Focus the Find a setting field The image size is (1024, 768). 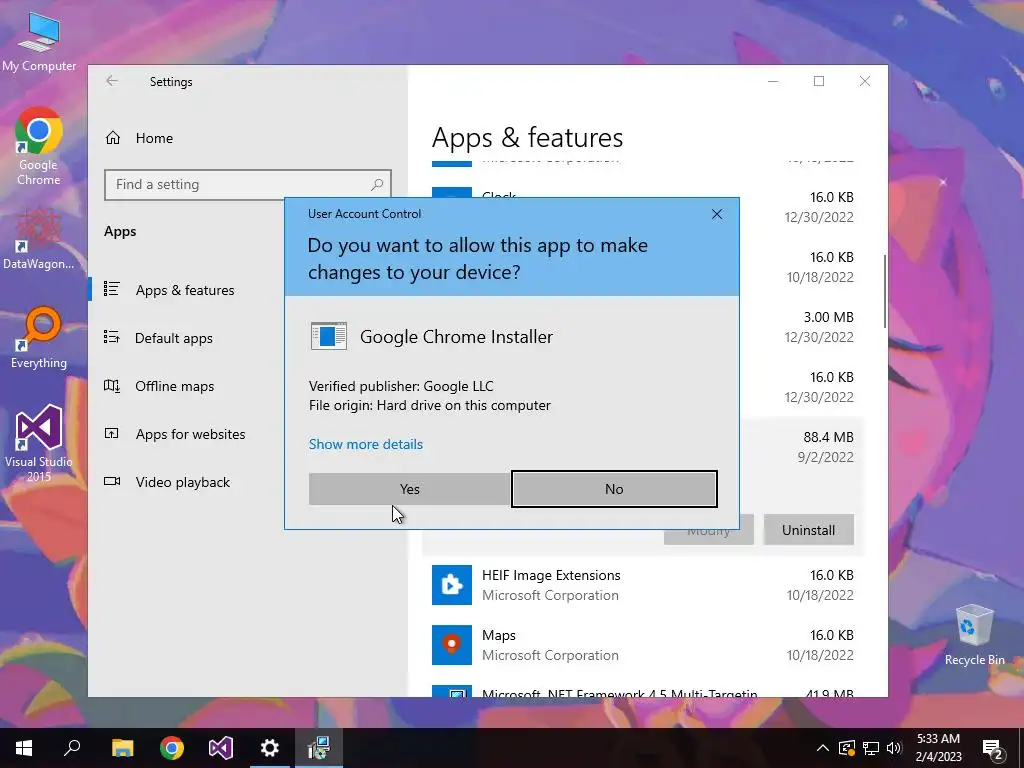click(248, 185)
